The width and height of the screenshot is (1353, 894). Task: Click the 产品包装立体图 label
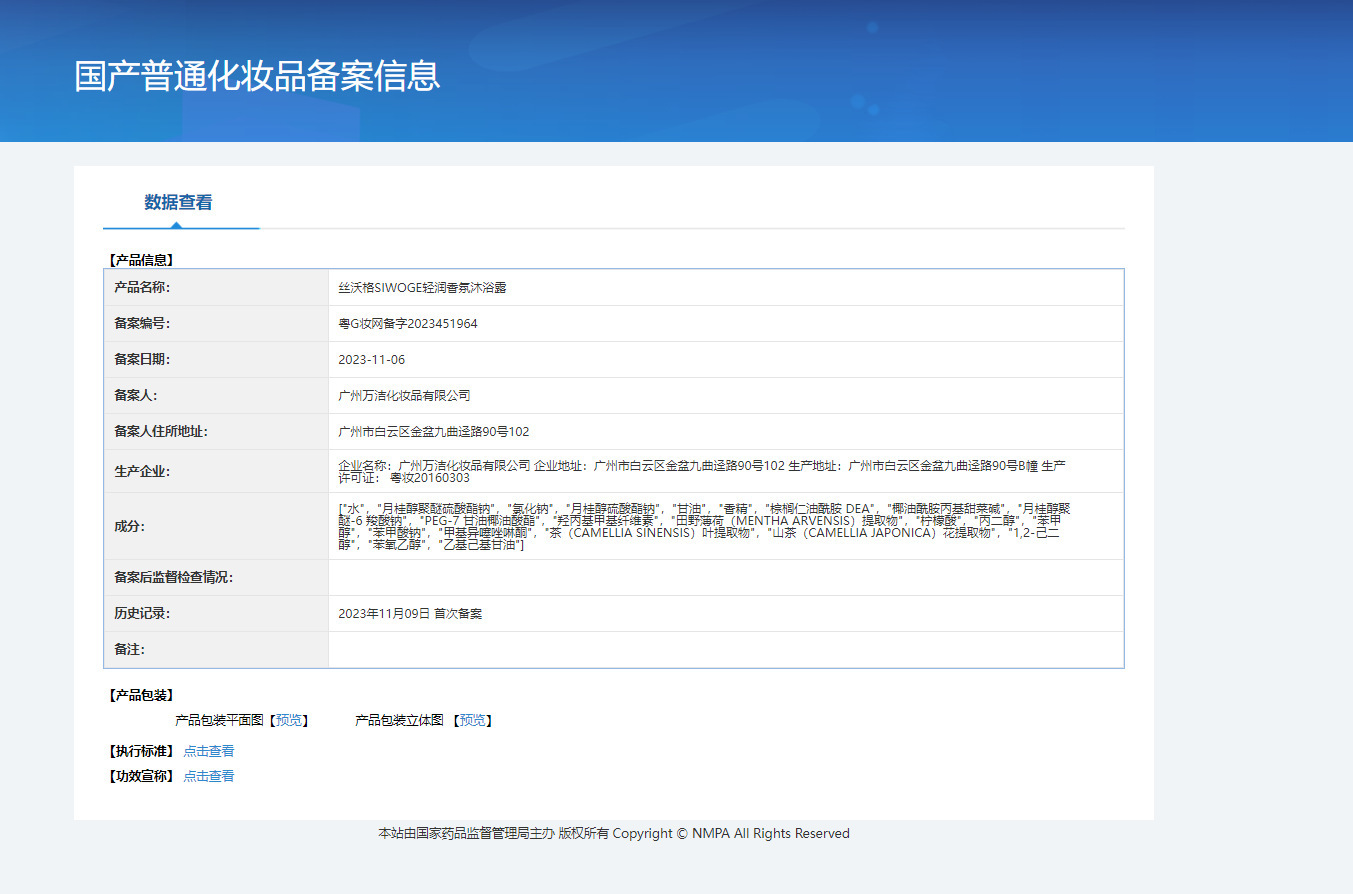(399, 720)
